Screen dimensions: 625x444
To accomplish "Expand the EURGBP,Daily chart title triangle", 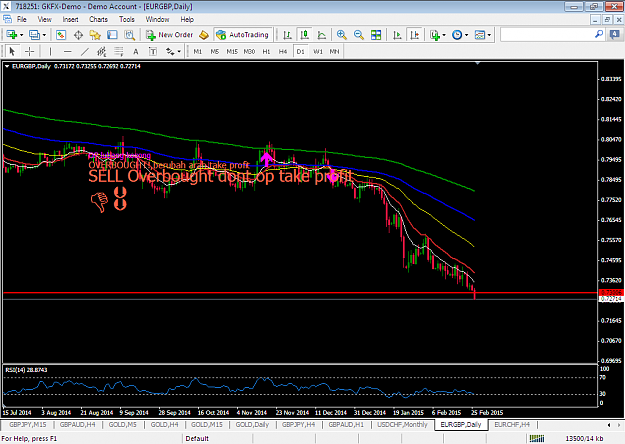I will 7,66.
